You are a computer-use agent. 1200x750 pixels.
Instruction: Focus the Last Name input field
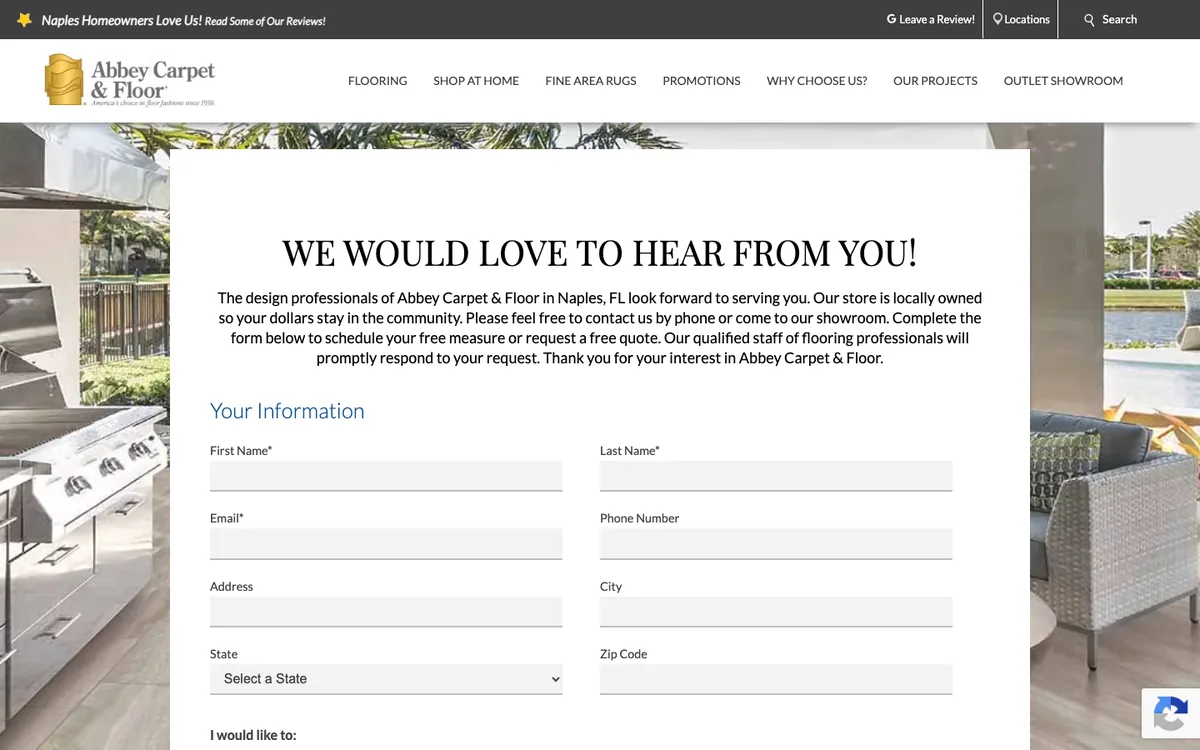[776, 476]
